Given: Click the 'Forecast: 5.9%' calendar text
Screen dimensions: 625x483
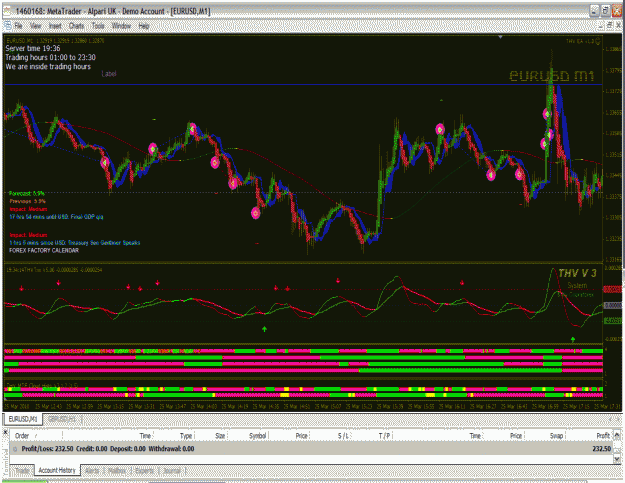Looking at the screenshot, I should click(27, 193).
